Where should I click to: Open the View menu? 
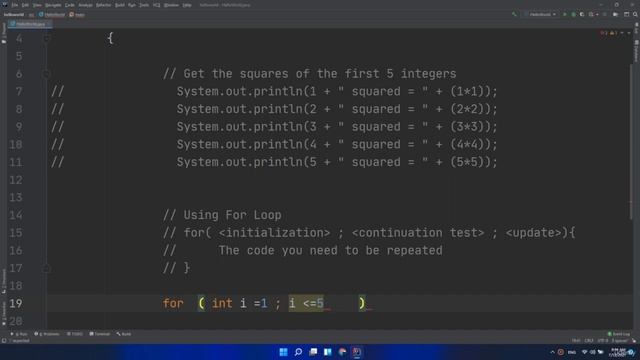pos(37,5)
